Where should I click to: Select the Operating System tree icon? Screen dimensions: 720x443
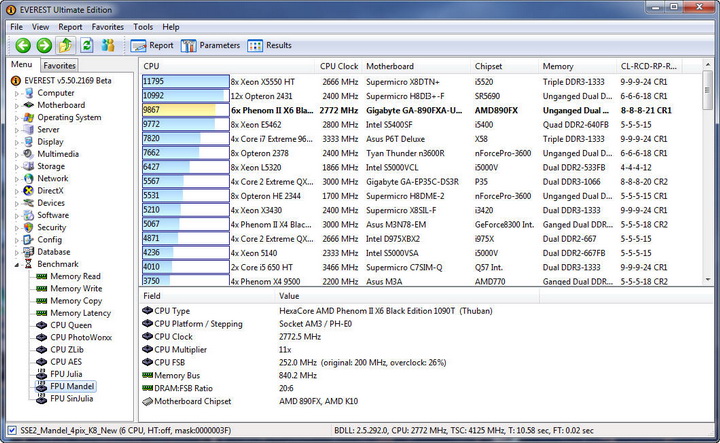[29, 117]
